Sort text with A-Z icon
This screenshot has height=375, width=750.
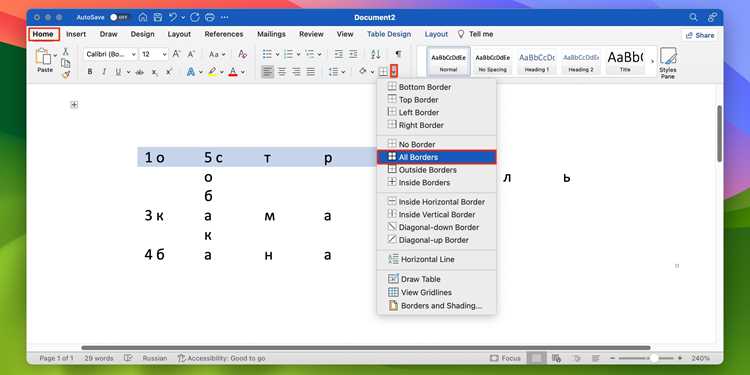pyautogui.click(x=376, y=55)
